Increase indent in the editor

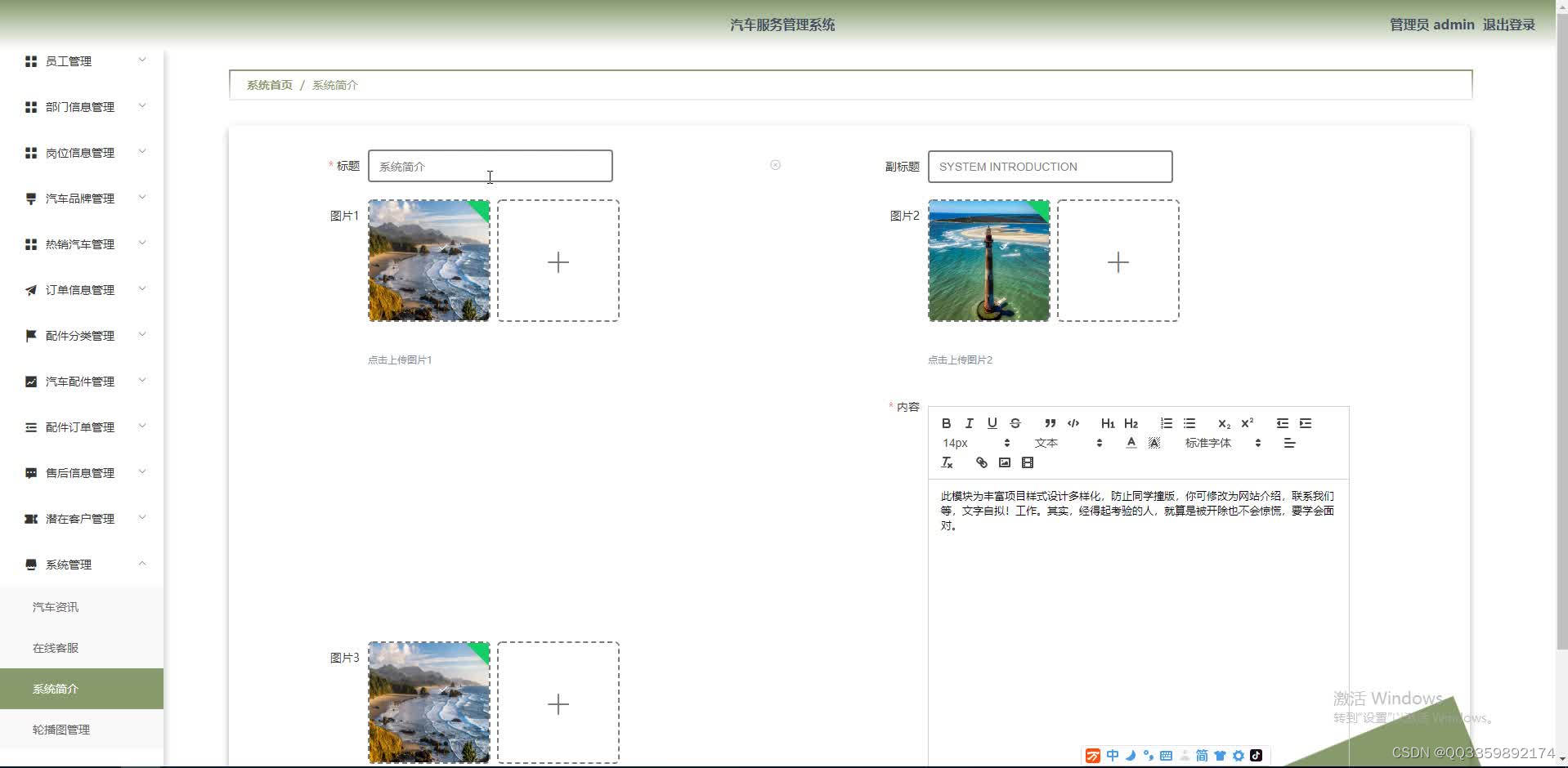1305,423
